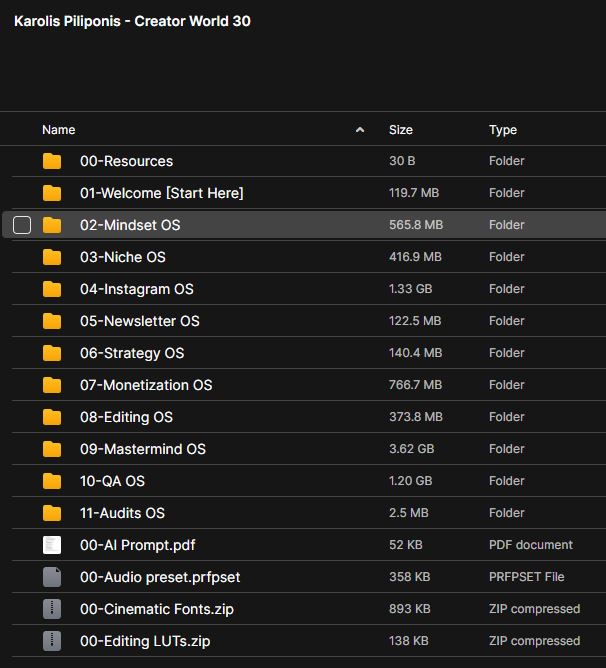Viewport: 606px width, 668px height.
Task: Click the 09-Mastermind OS folder icon
Action: pos(52,449)
